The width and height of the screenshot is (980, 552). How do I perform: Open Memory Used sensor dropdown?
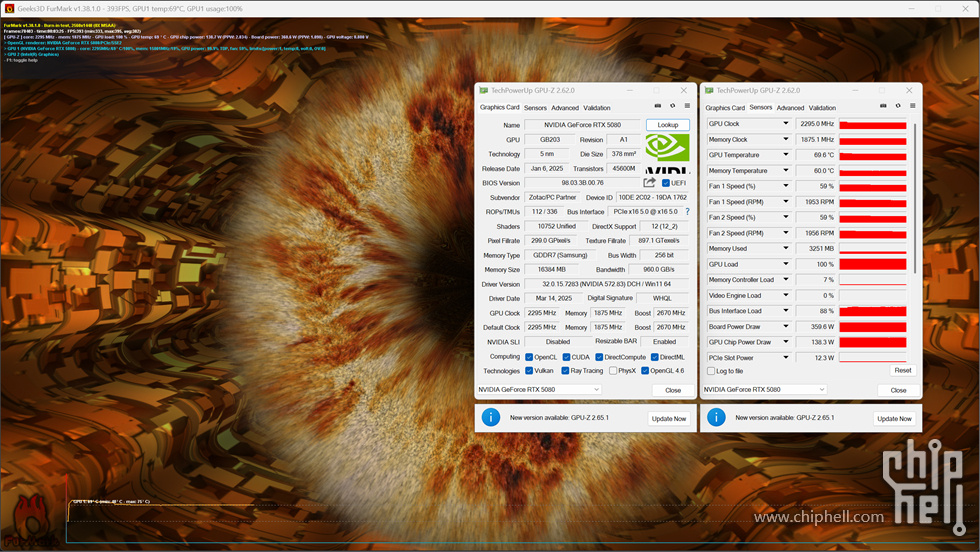pos(786,248)
